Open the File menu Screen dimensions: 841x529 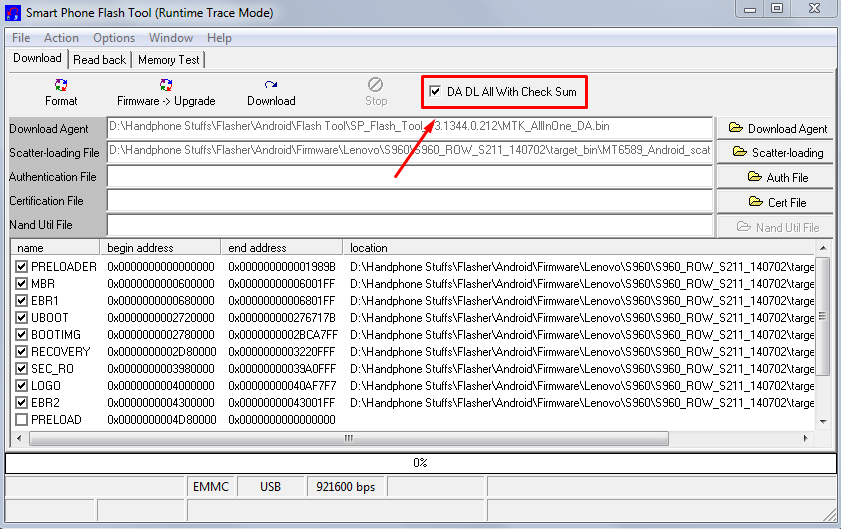(21, 38)
